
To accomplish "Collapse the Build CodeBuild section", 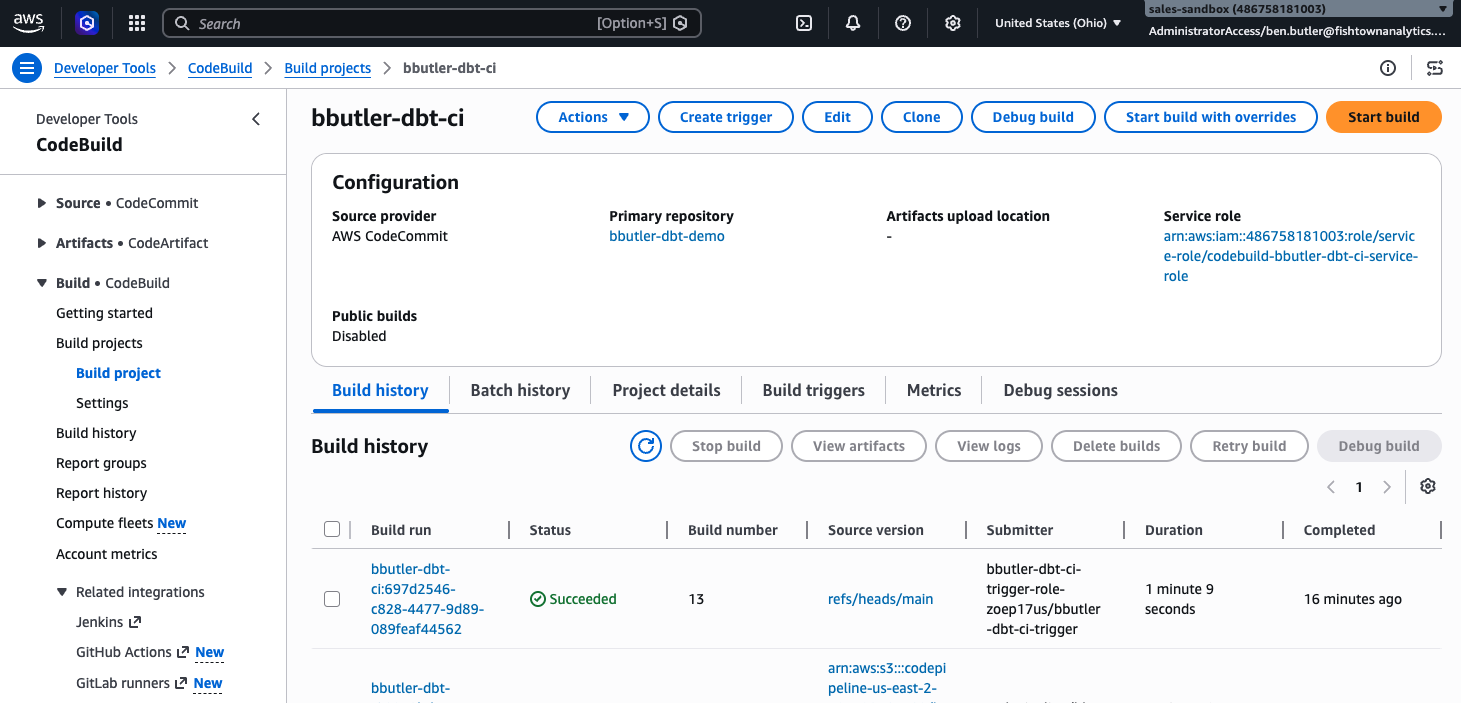I will coord(42,283).
